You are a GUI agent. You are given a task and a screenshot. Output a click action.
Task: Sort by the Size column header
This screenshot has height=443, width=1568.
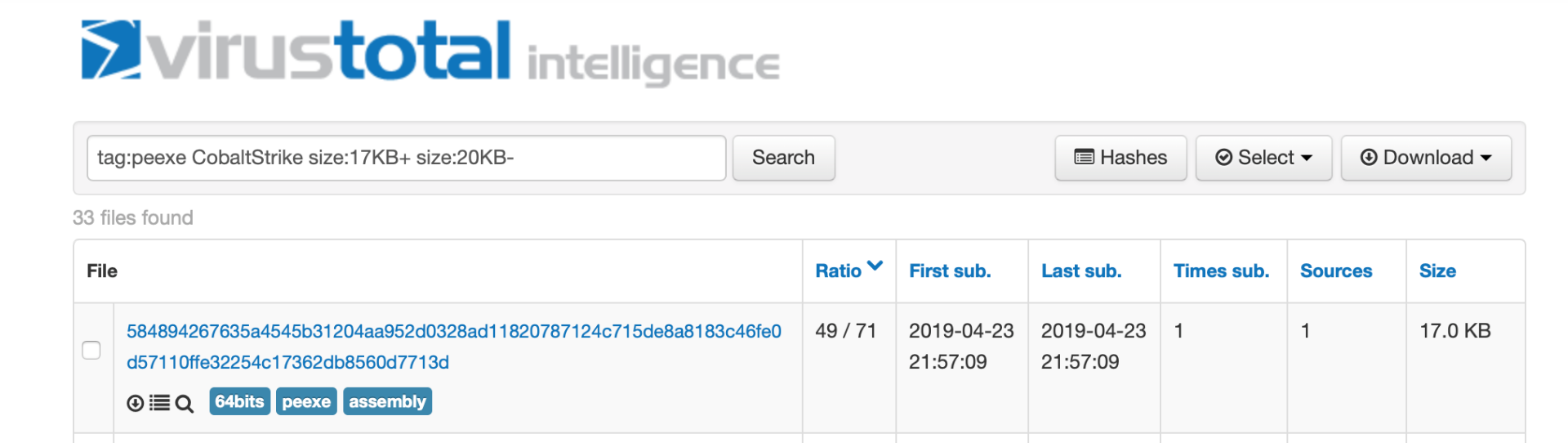(x=1437, y=271)
